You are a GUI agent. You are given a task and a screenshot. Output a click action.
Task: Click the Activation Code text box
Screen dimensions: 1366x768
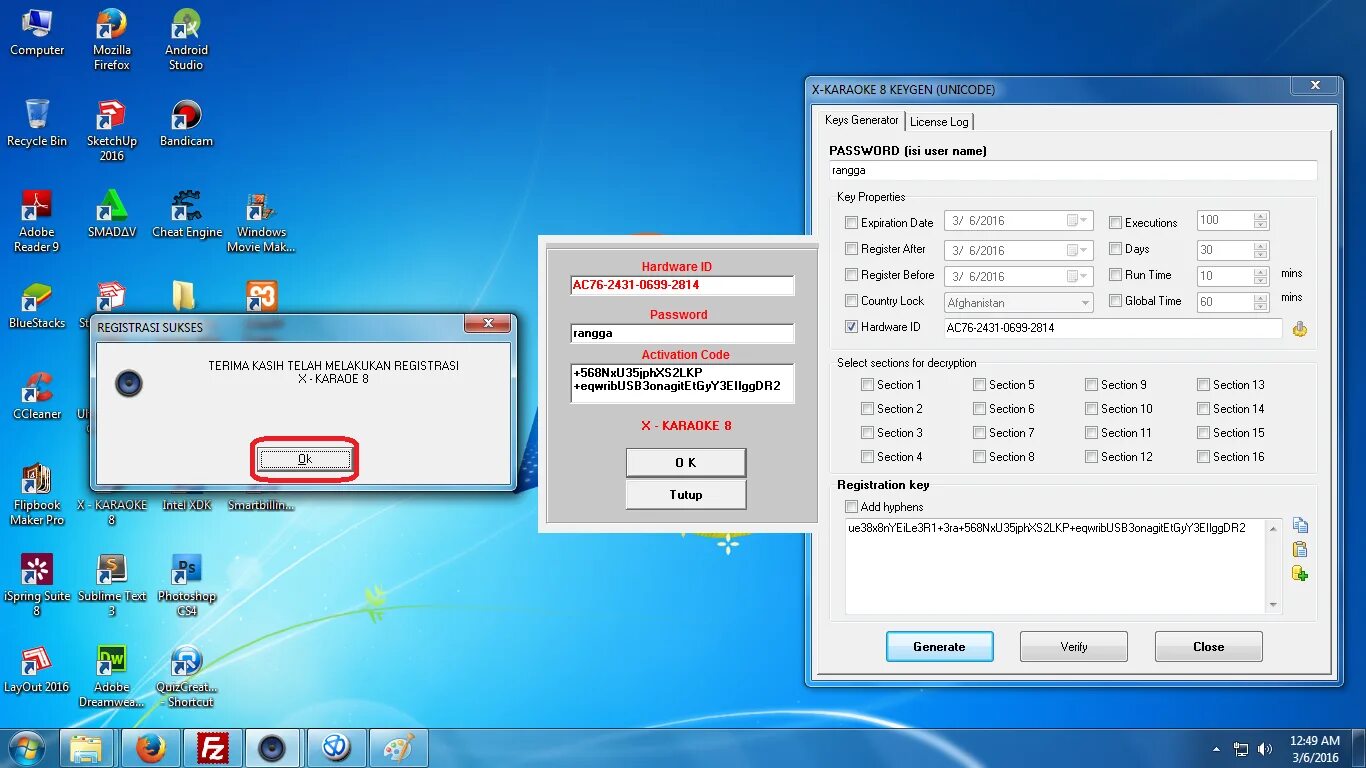point(682,384)
